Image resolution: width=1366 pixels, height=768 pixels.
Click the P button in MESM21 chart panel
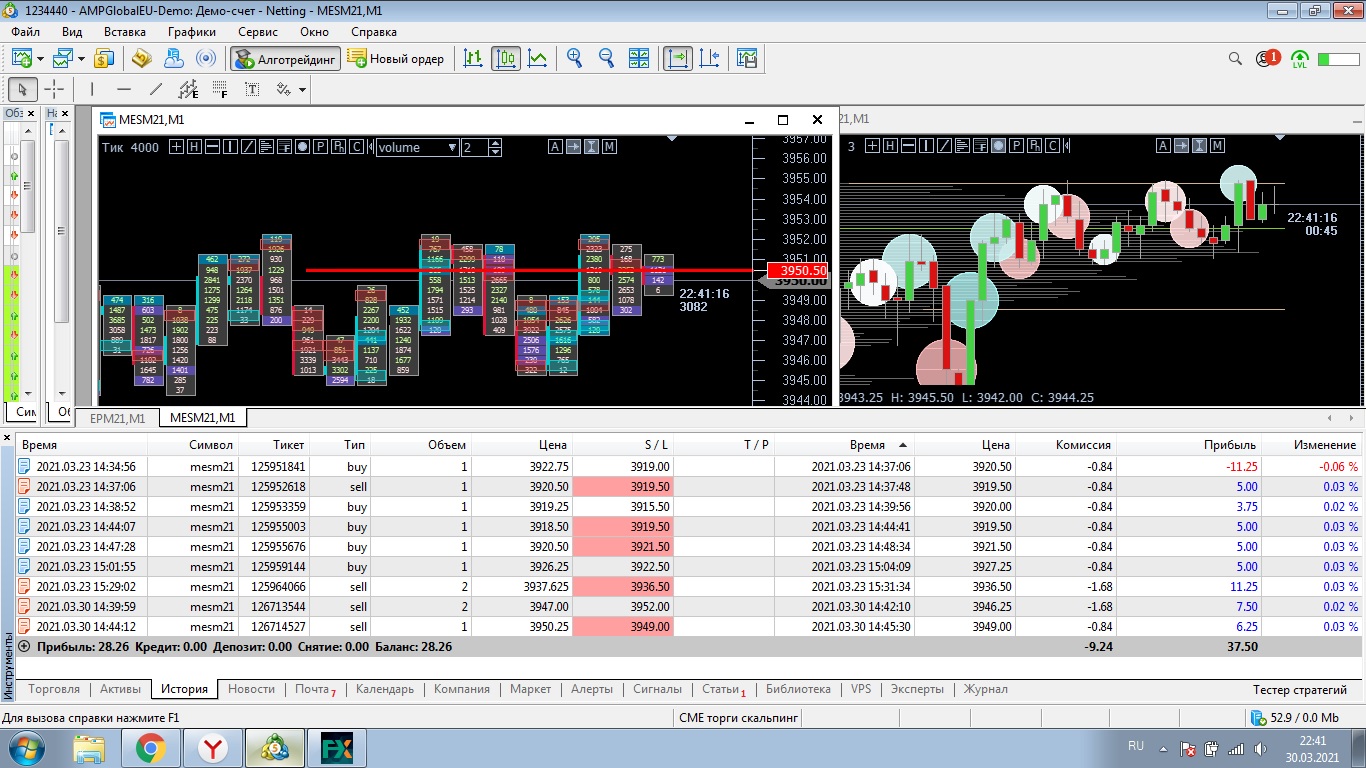(320, 147)
